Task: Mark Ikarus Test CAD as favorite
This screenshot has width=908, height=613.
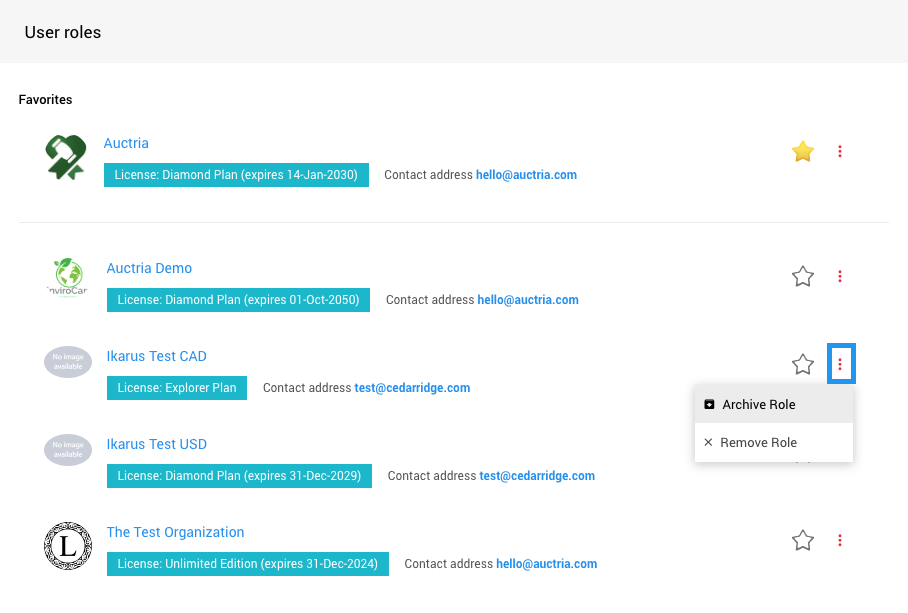Action: 802,365
